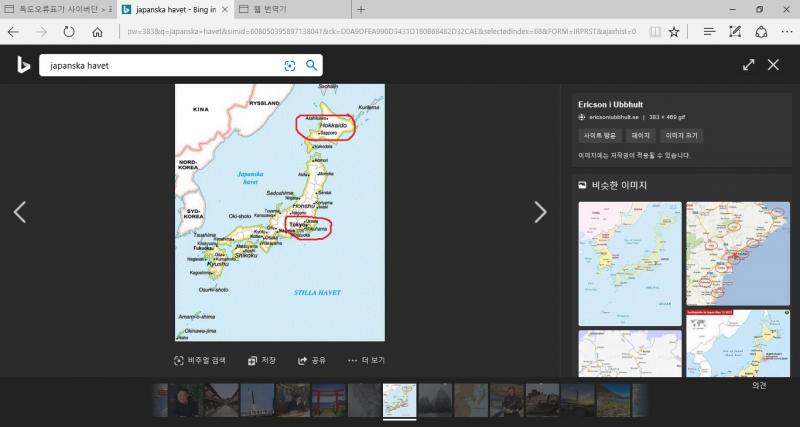Show the previous image with left chevron
The image size is (800, 427).
click(x=19, y=212)
